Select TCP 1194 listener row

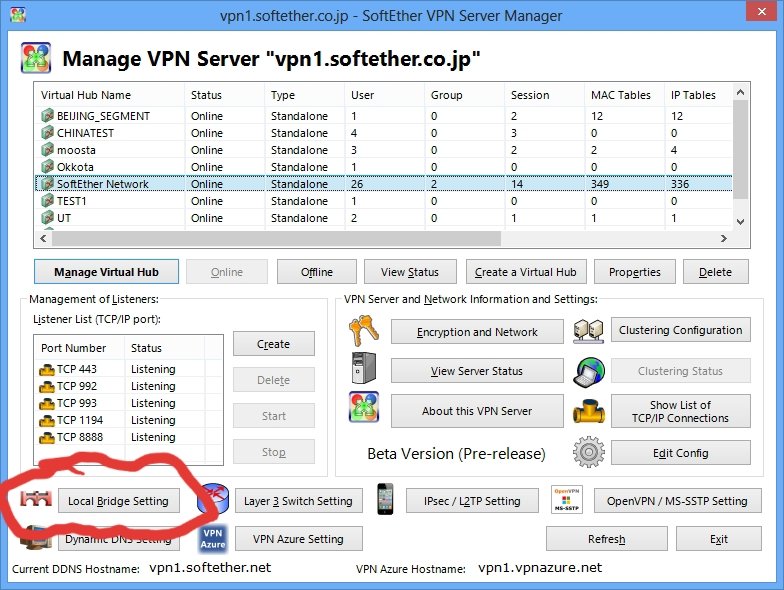tap(128, 420)
